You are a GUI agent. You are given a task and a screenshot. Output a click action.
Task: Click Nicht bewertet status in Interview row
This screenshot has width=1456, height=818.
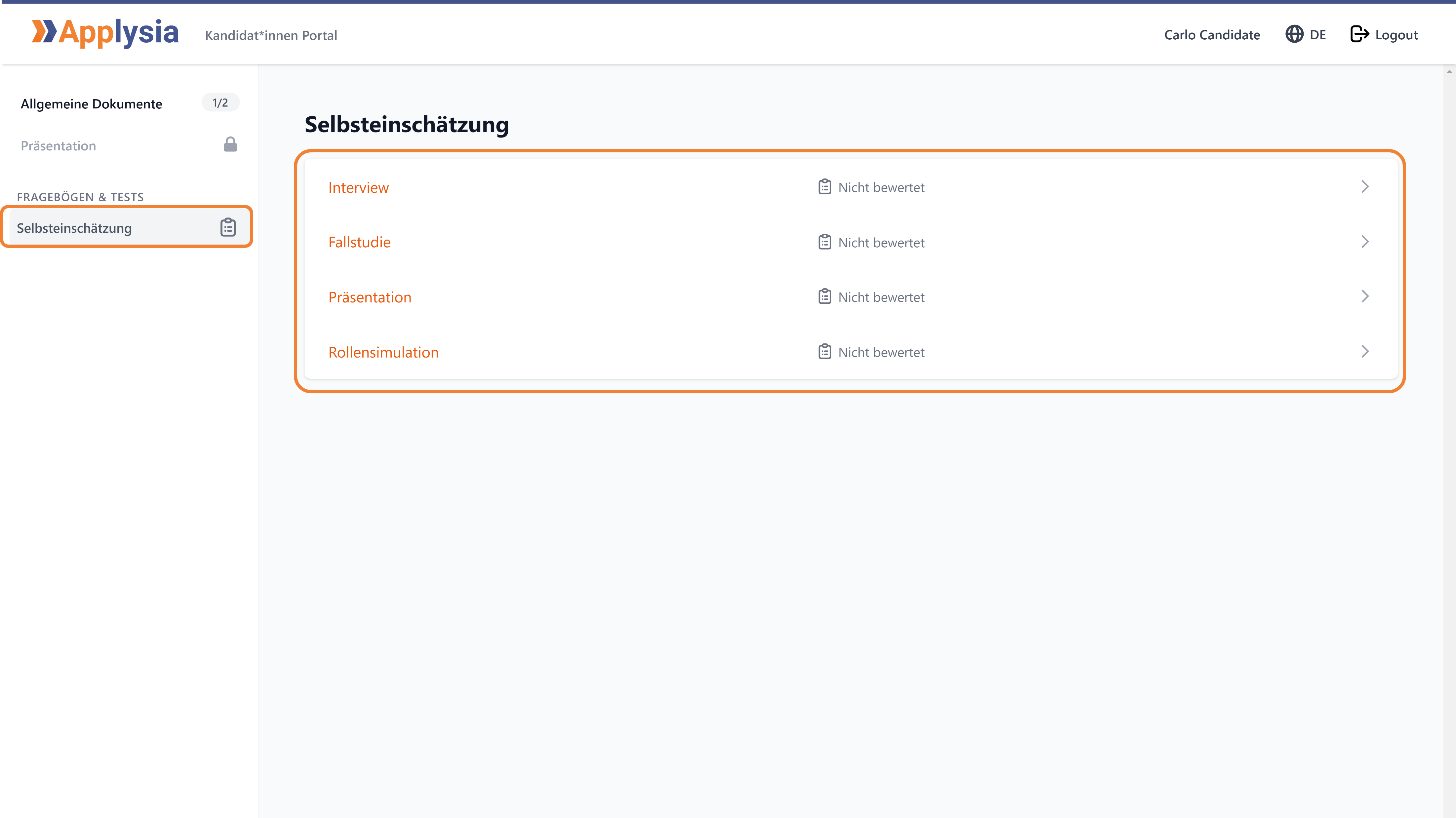pos(881,187)
